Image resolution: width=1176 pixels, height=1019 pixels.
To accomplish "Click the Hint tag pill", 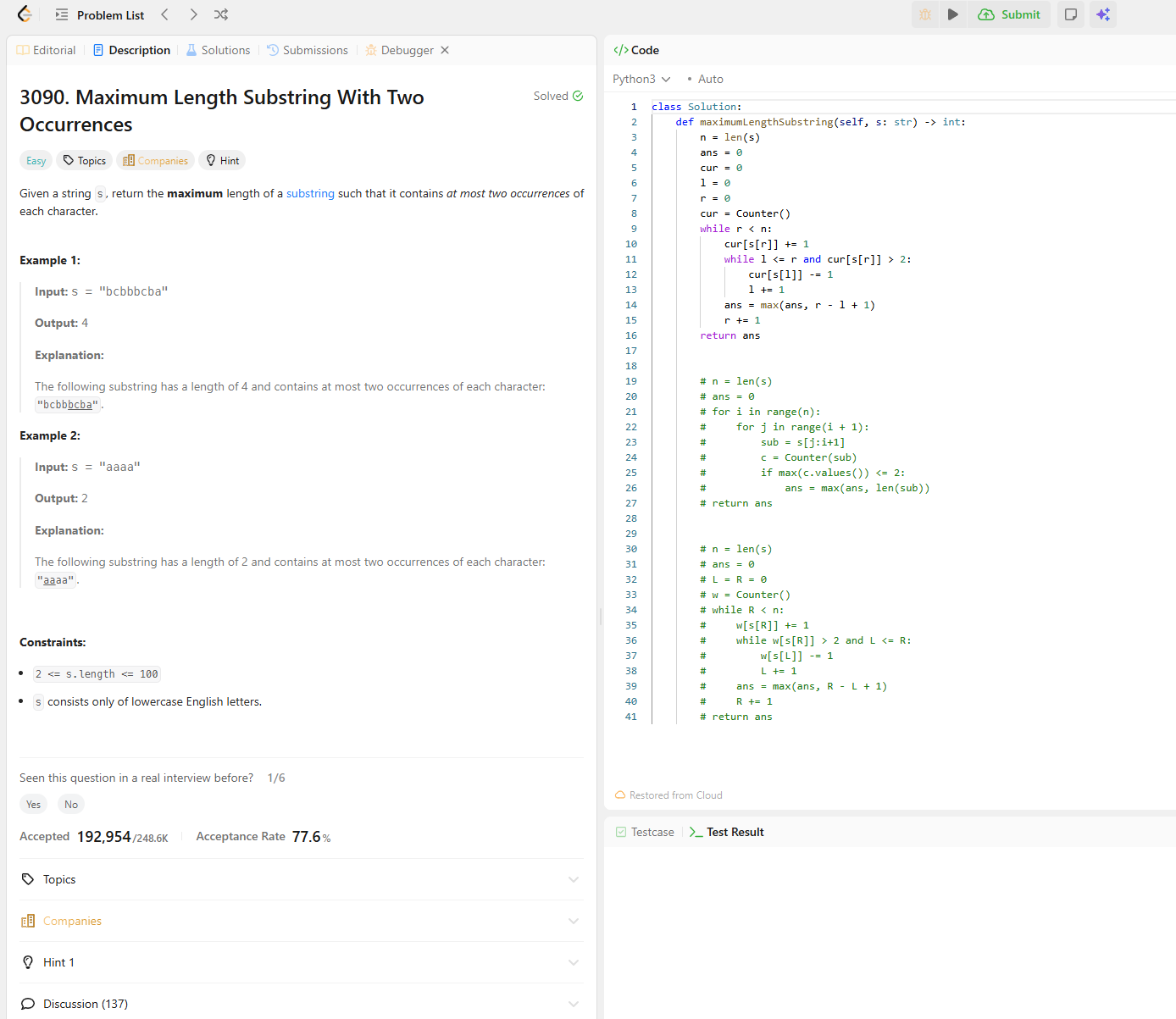I will (x=222, y=160).
